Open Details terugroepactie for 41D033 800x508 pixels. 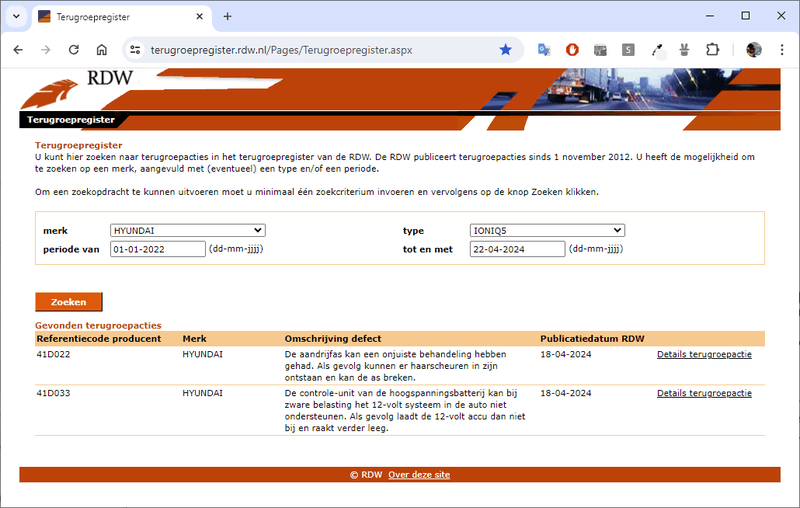[704, 393]
